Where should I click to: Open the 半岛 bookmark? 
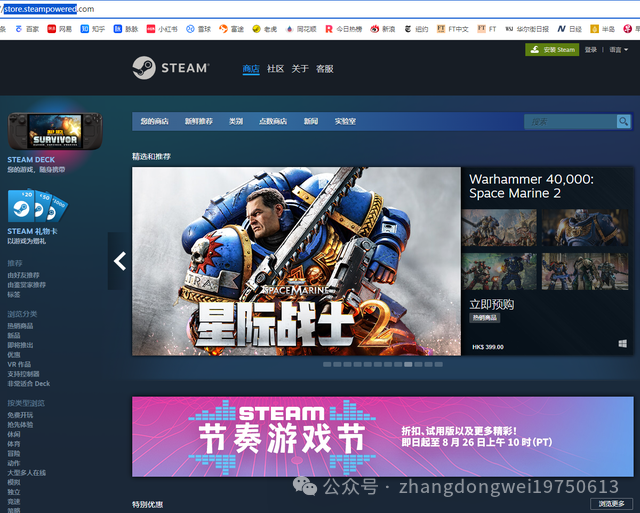[602, 29]
